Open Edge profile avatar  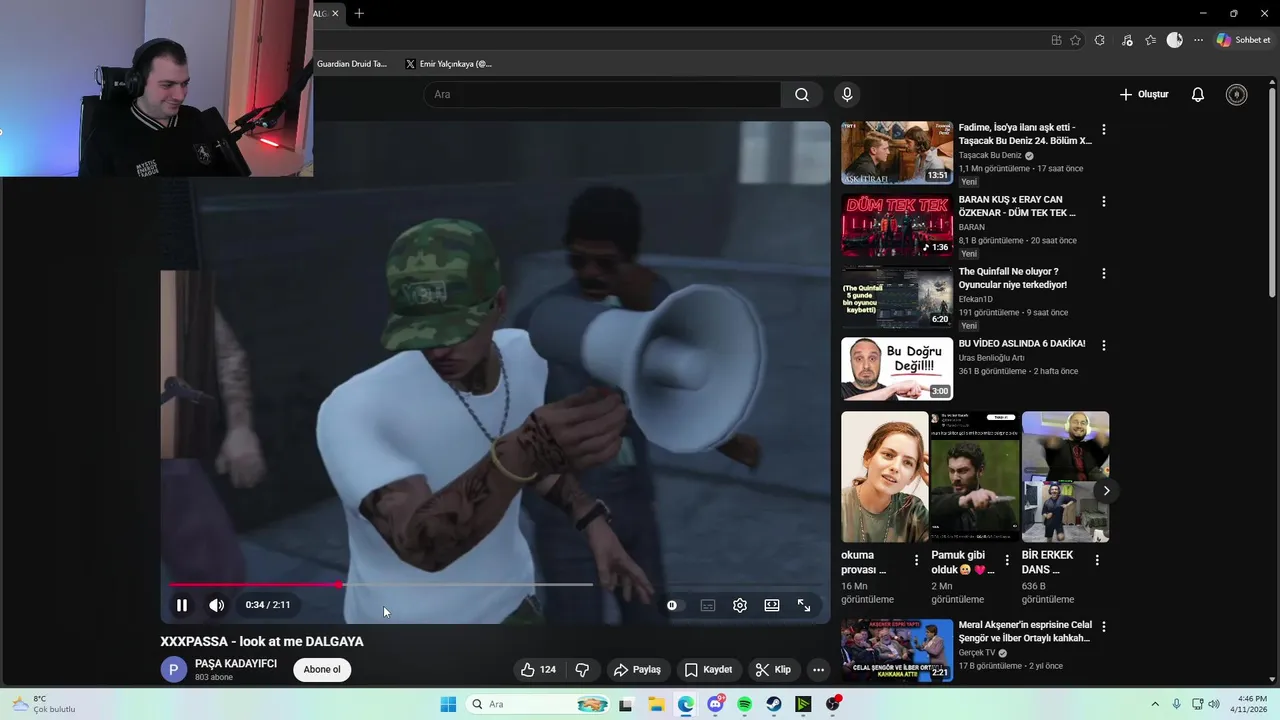click(1175, 40)
